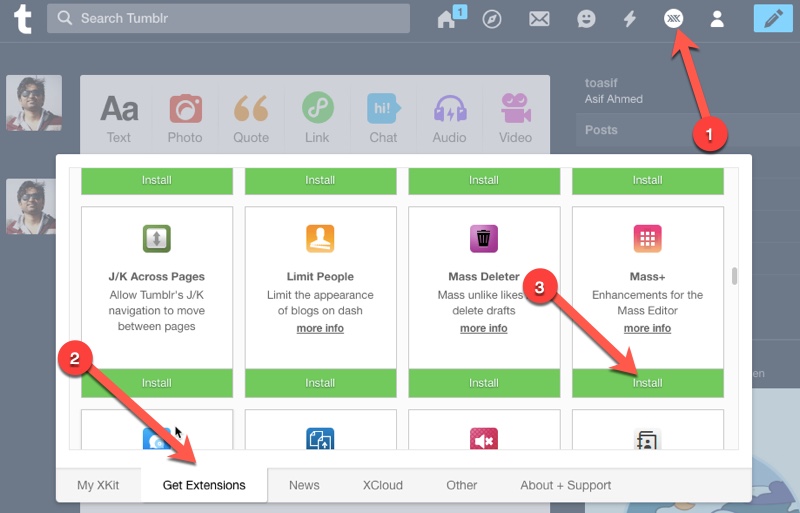
Task: Install the J/K Across Pages extension
Action: click(157, 383)
